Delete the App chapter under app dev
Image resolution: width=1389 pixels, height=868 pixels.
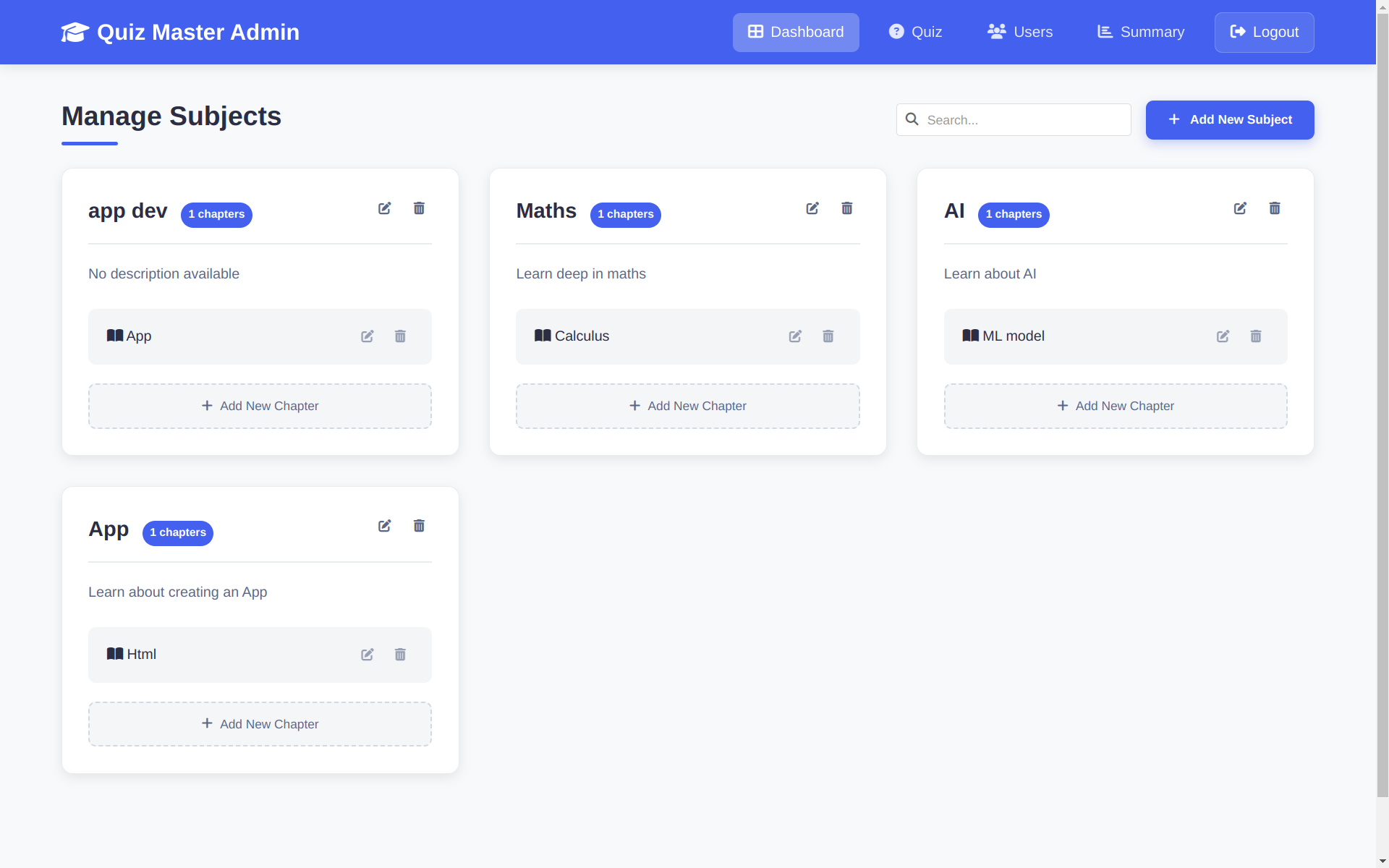400,336
